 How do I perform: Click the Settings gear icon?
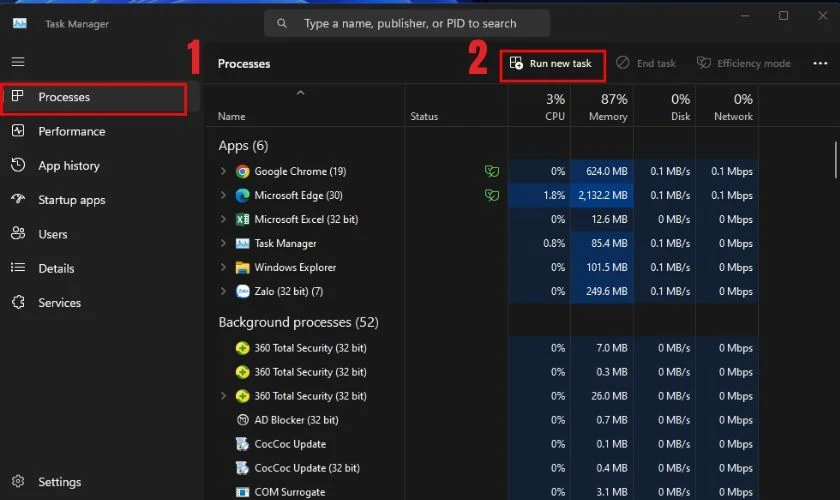click(18, 481)
